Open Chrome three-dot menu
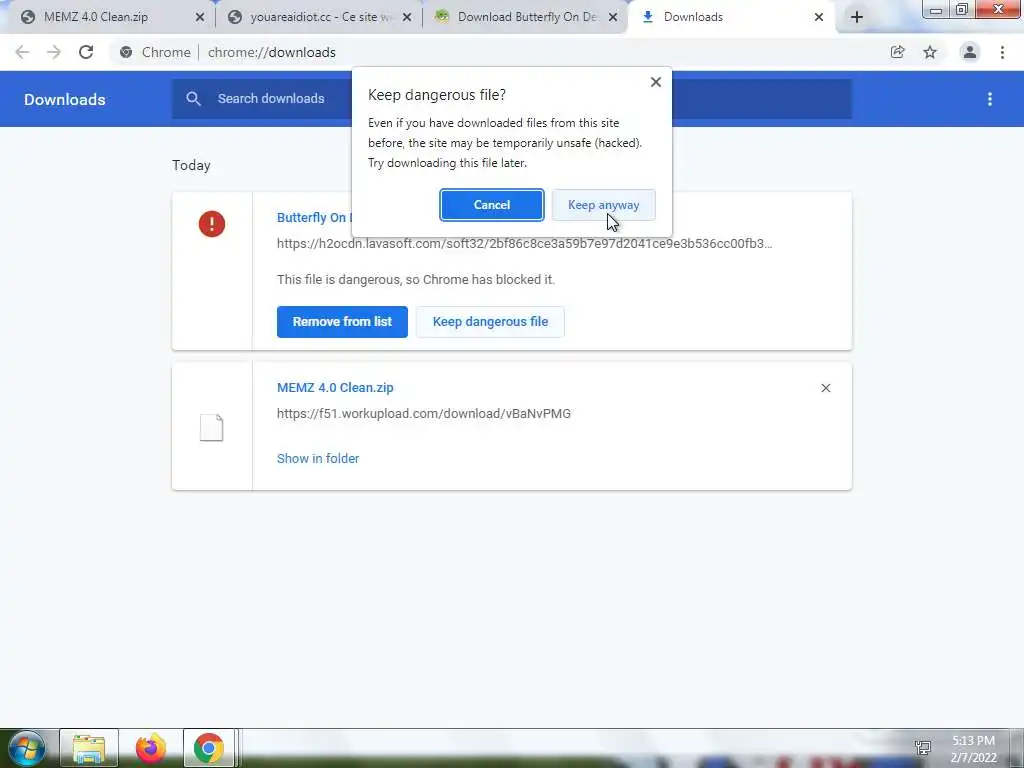This screenshot has height=768, width=1024. [1002, 52]
